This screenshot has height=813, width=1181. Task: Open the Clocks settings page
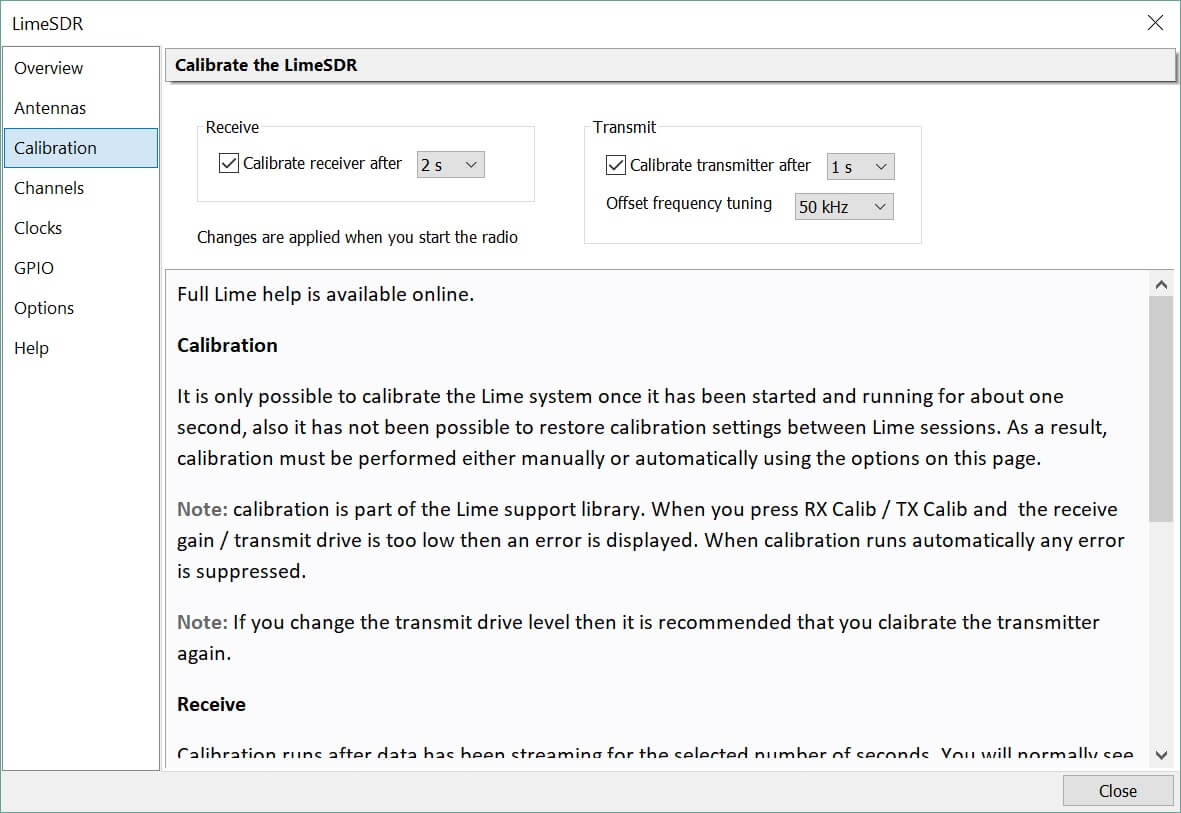pyautogui.click(x=38, y=228)
